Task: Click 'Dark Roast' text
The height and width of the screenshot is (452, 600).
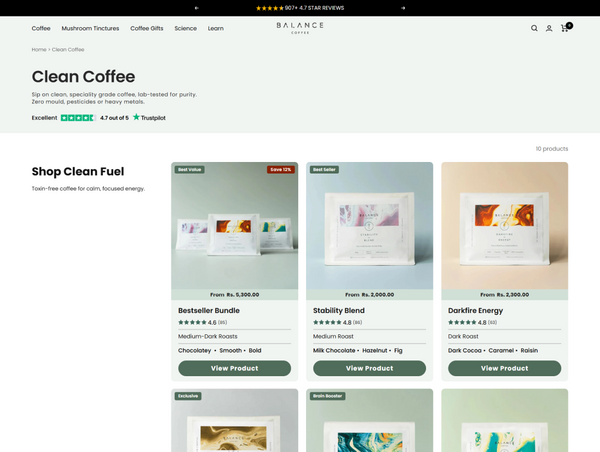Action: pos(463,336)
